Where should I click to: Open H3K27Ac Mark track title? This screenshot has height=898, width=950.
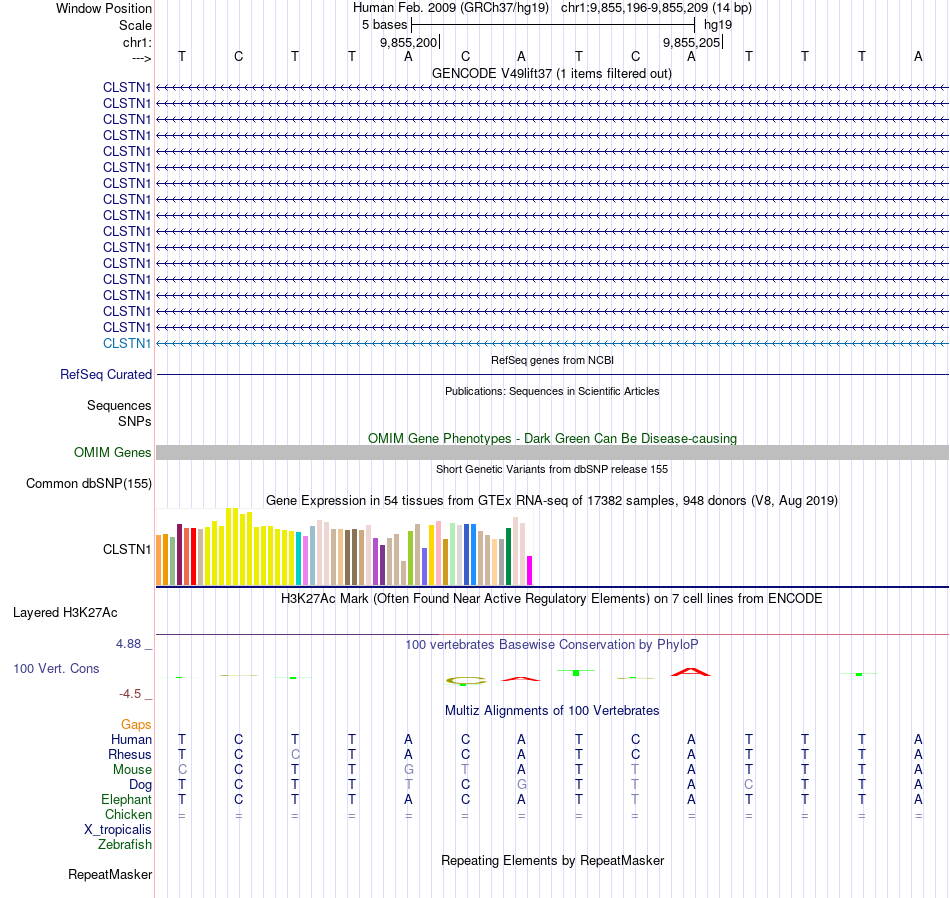point(552,599)
